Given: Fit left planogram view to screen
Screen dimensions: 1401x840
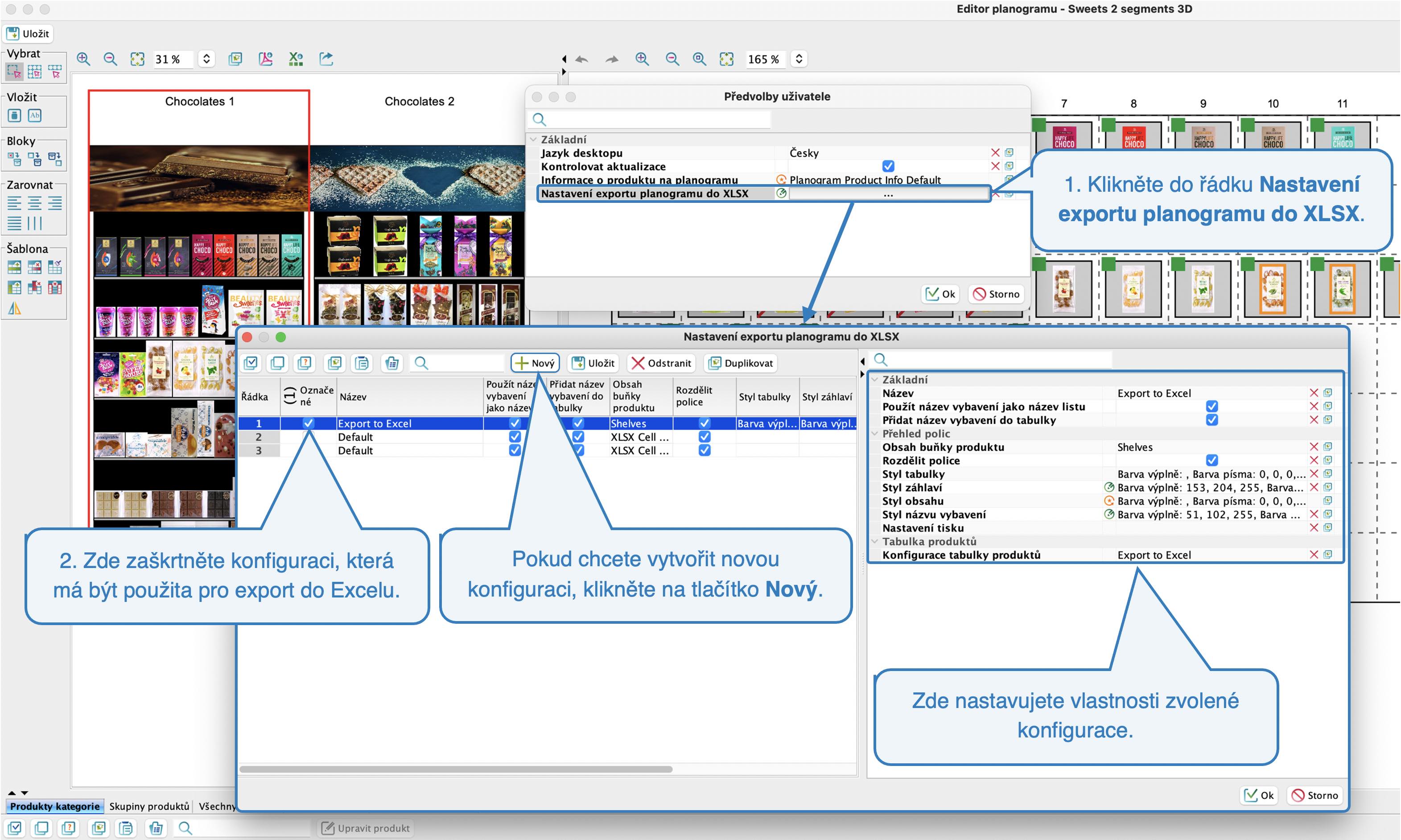Looking at the screenshot, I should click(x=137, y=59).
